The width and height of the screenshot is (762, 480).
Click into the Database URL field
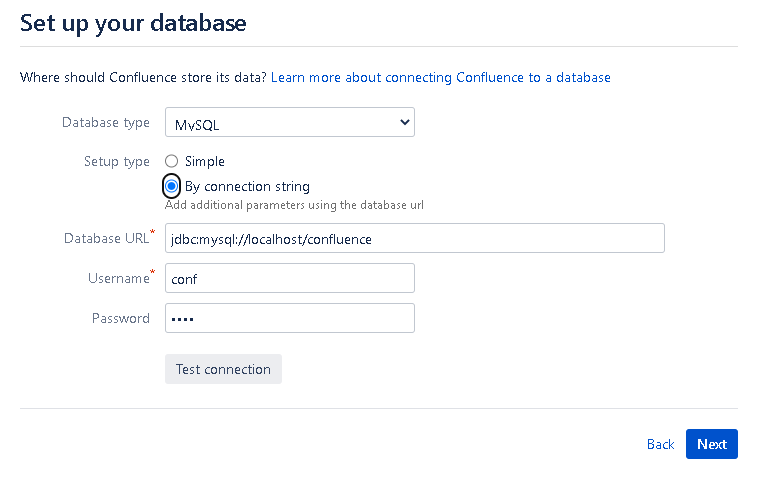tap(415, 238)
